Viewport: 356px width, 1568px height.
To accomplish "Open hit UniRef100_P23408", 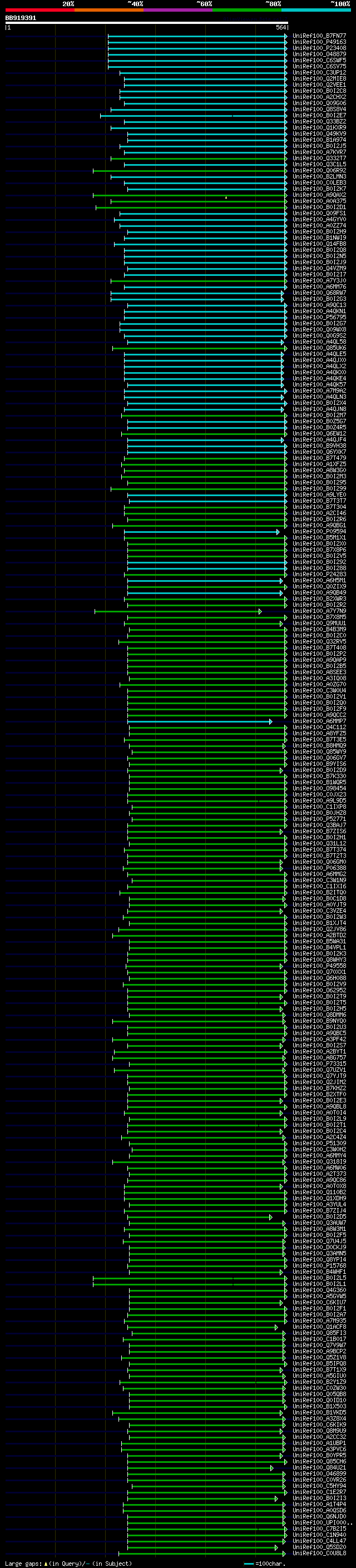I will pos(319,48).
